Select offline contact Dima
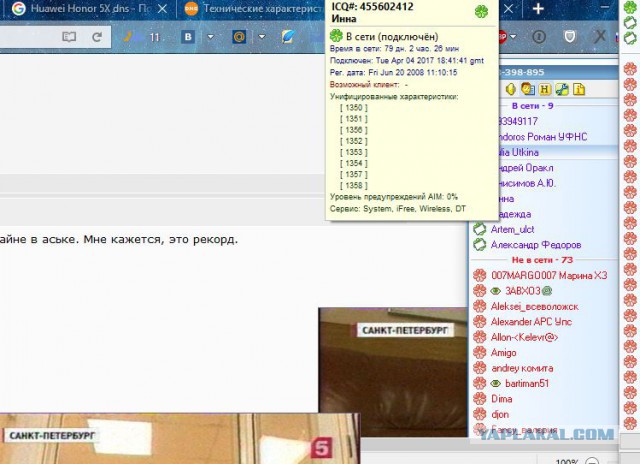This screenshot has height=464, width=640. pyautogui.click(x=502, y=399)
